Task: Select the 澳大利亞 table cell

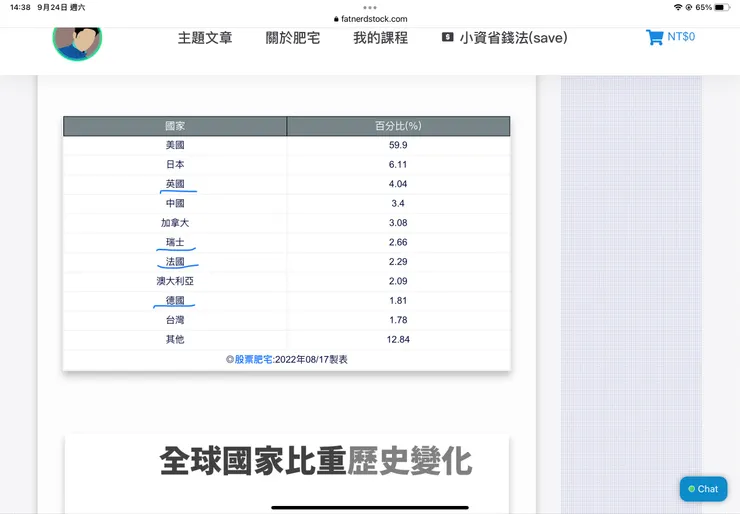Action: pyautogui.click(x=175, y=281)
